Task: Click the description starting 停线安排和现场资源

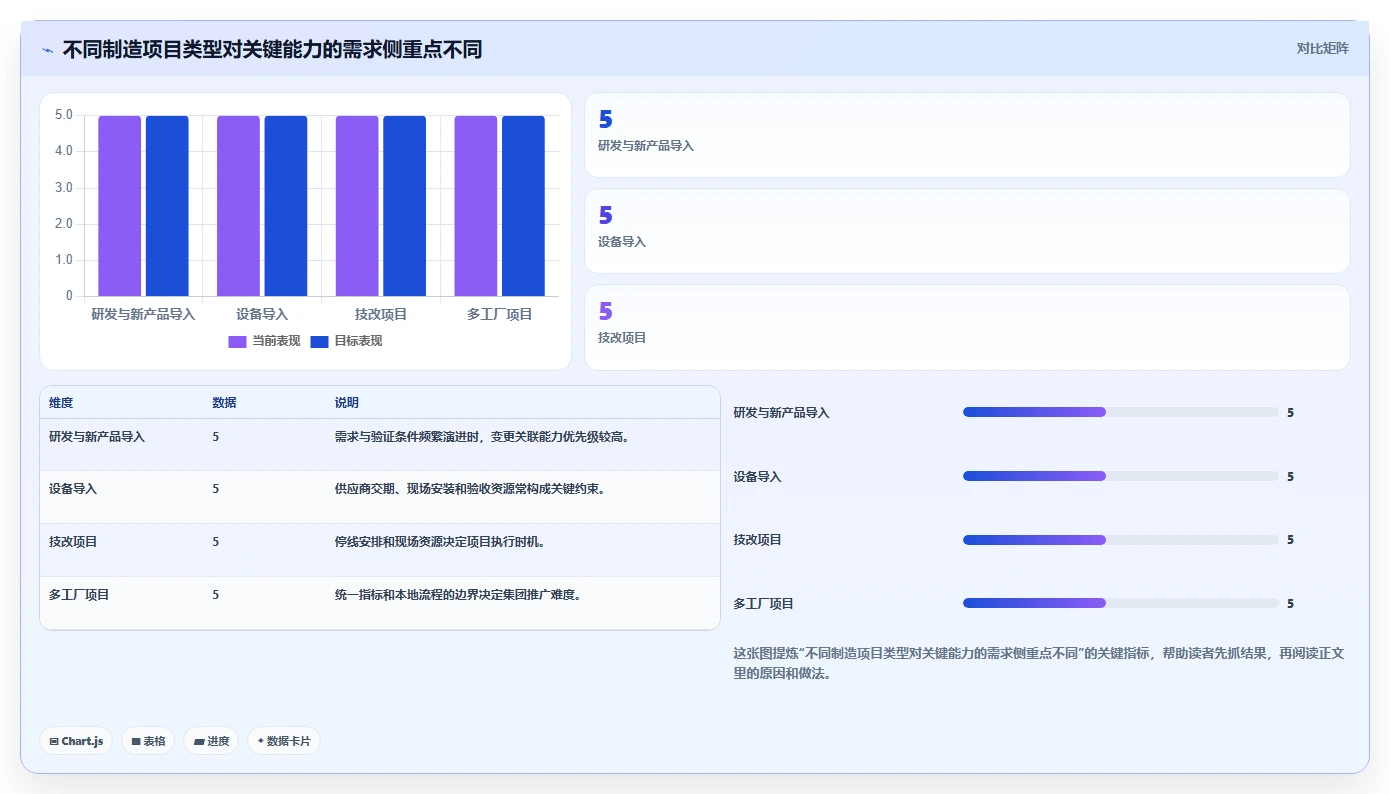Action: coord(439,542)
